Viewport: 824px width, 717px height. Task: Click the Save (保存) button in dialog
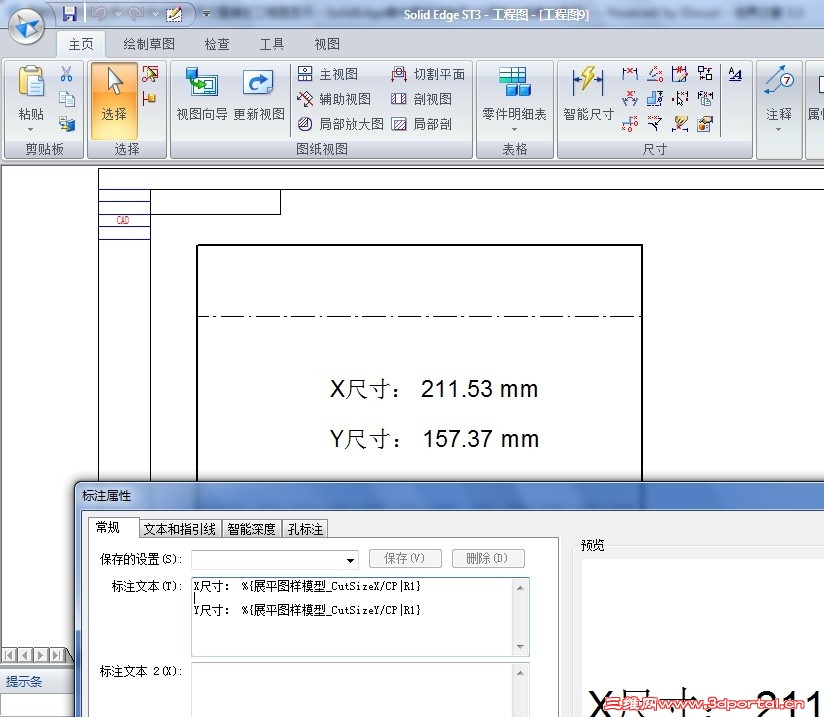tap(405, 558)
